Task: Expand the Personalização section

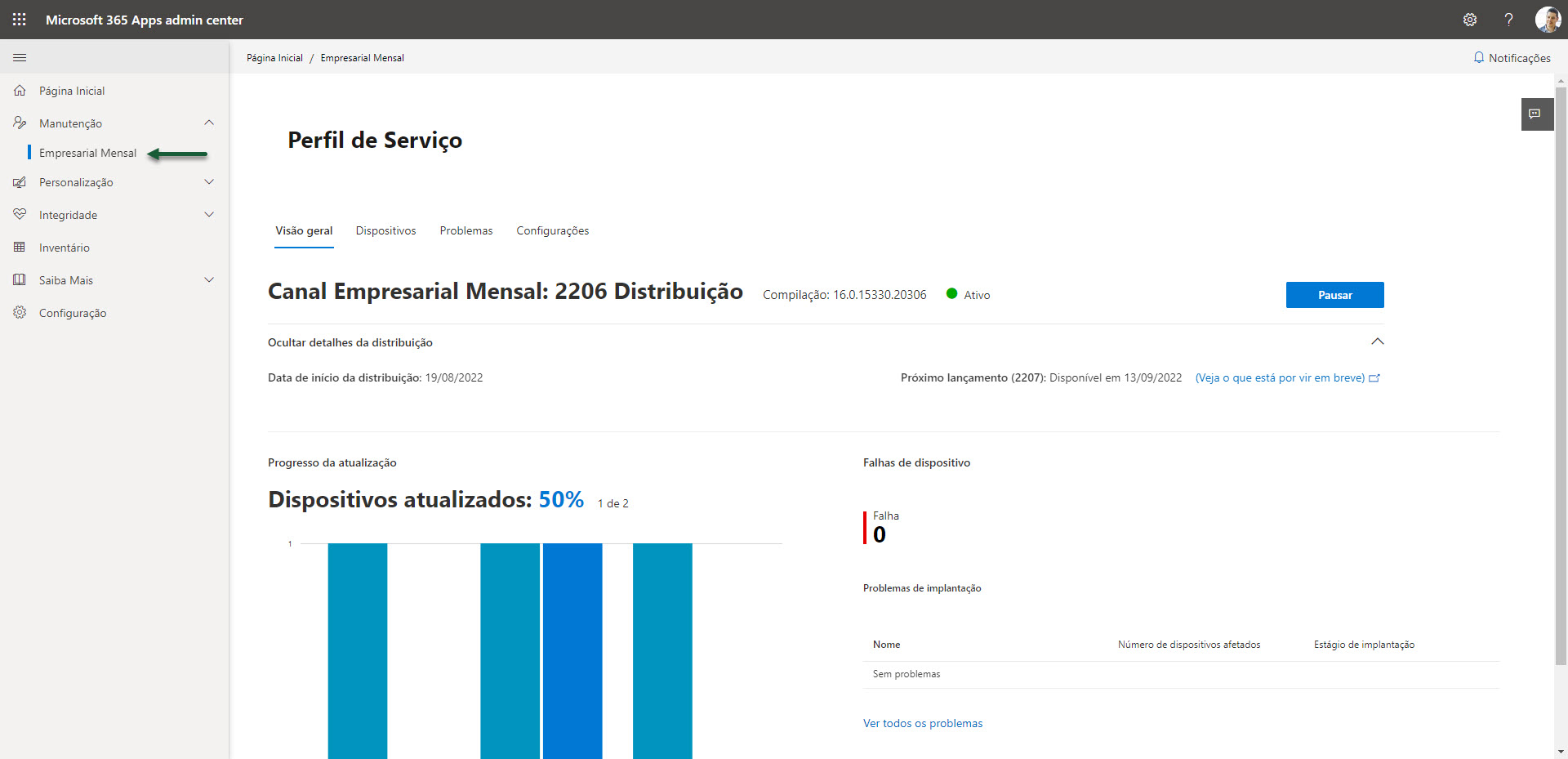Action: click(x=210, y=181)
